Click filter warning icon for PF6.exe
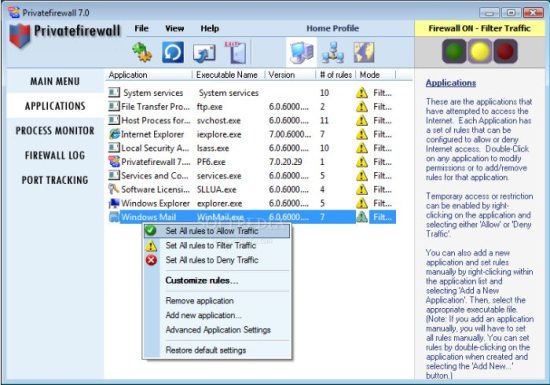Screen dimensions: 550x385 pyautogui.click(x=362, y=162)
